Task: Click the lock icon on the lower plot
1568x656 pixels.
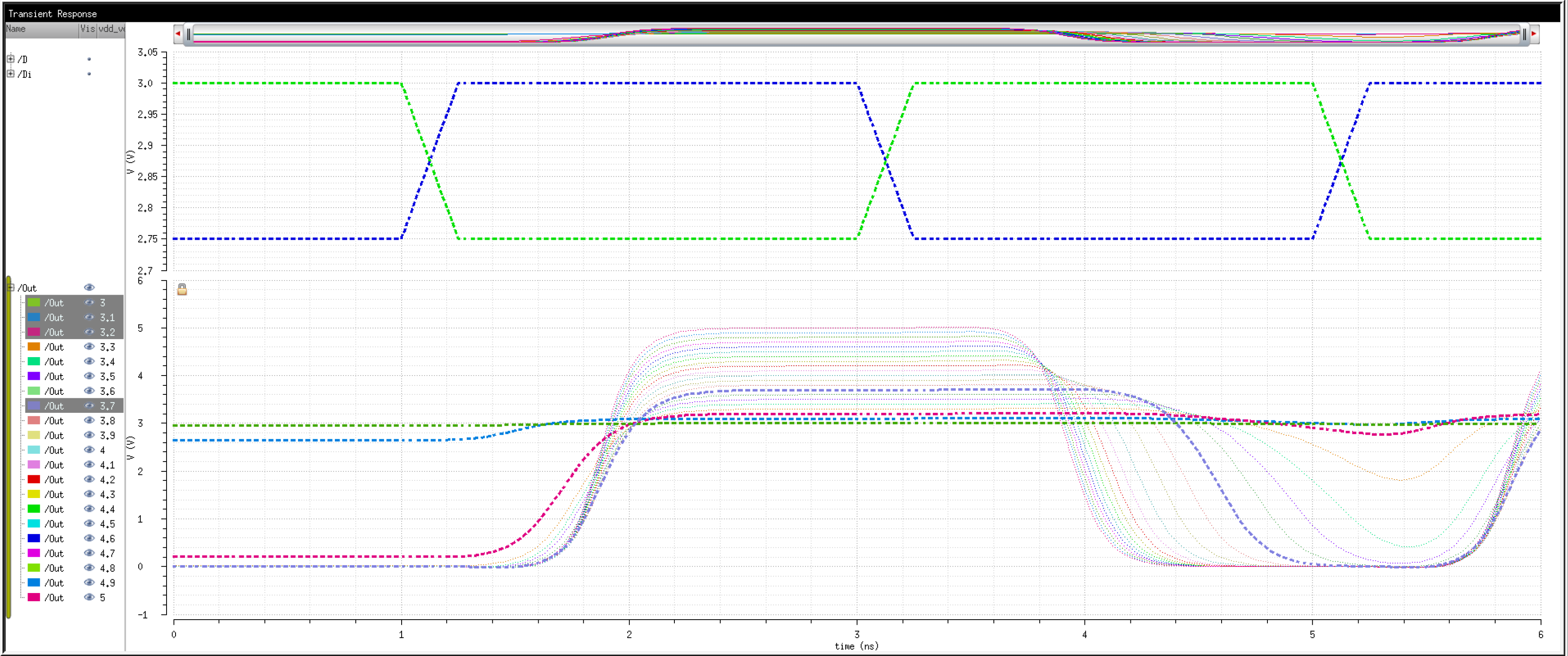Action: [182, 289]
